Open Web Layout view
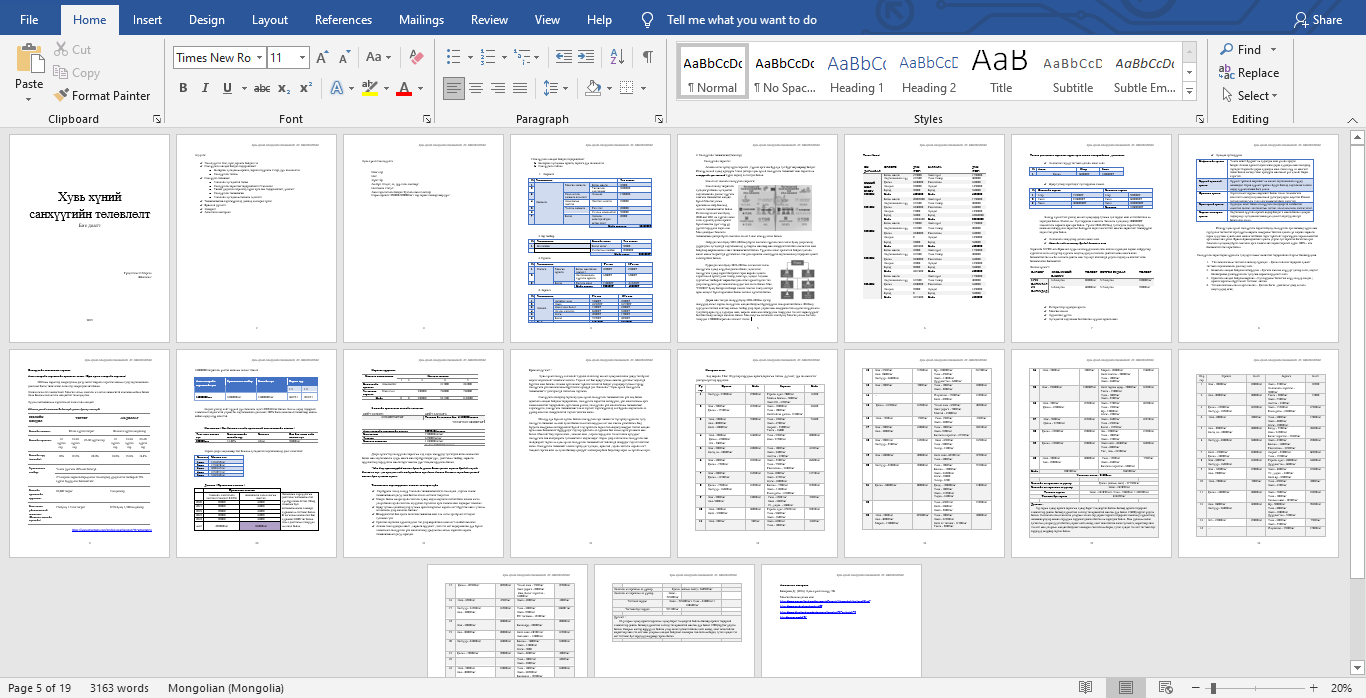The height and width of the screenshot is (698, 1366). pyautogui.click(x=1165, y=688)
